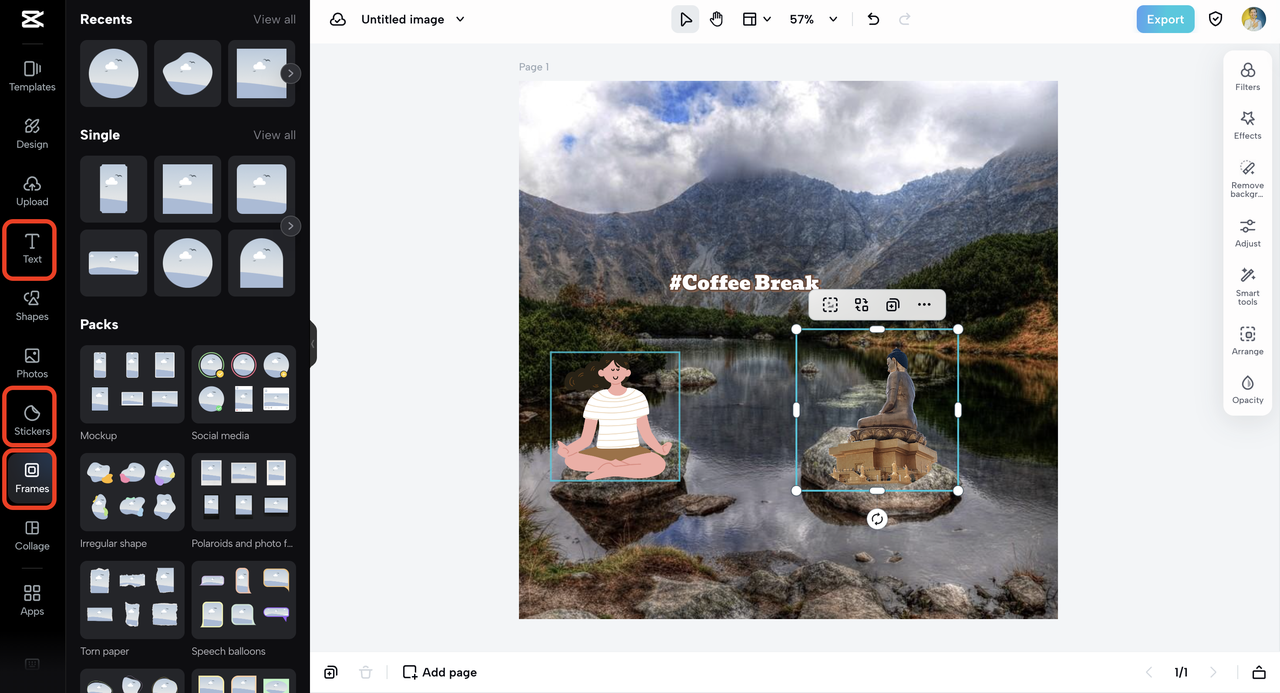The width and height of the screenshot is (1280, 693).
Task: Open the Photos panel
Action: pos(32,363)
